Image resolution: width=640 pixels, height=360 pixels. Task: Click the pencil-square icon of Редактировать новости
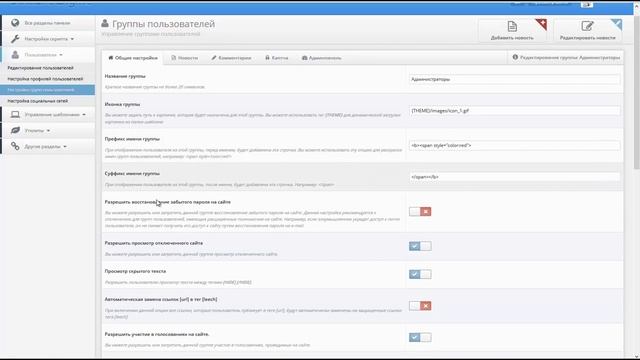point(587,27)
